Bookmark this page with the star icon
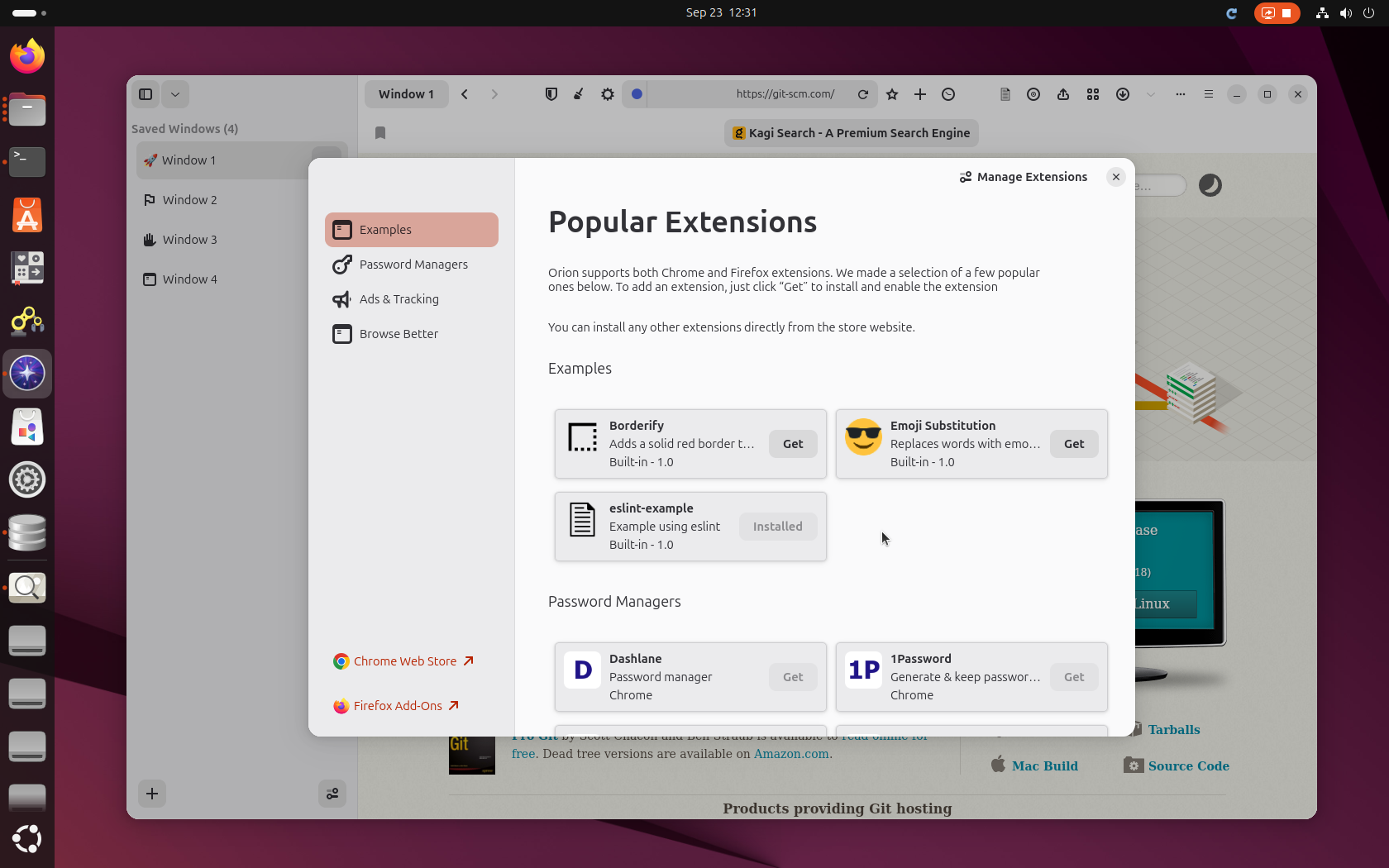Viewport: 1389px width, 868px height. [892, 94]
